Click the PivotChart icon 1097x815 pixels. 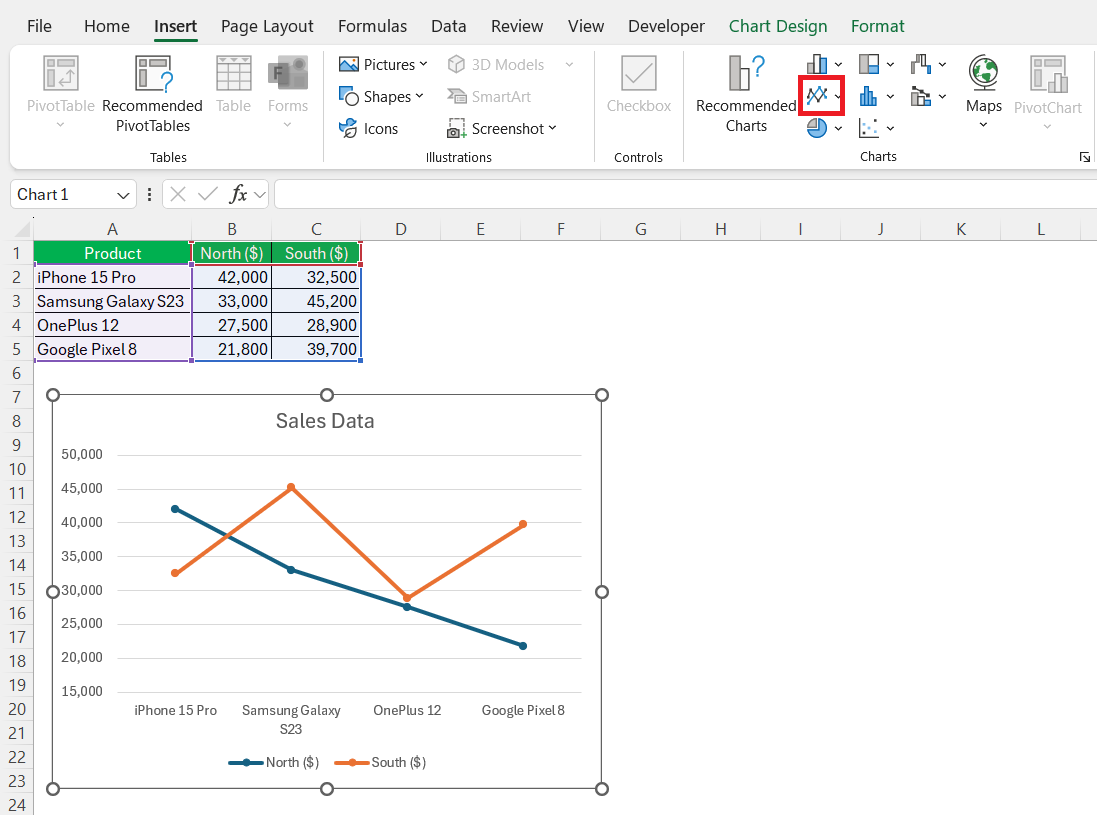pos(1048,73)
